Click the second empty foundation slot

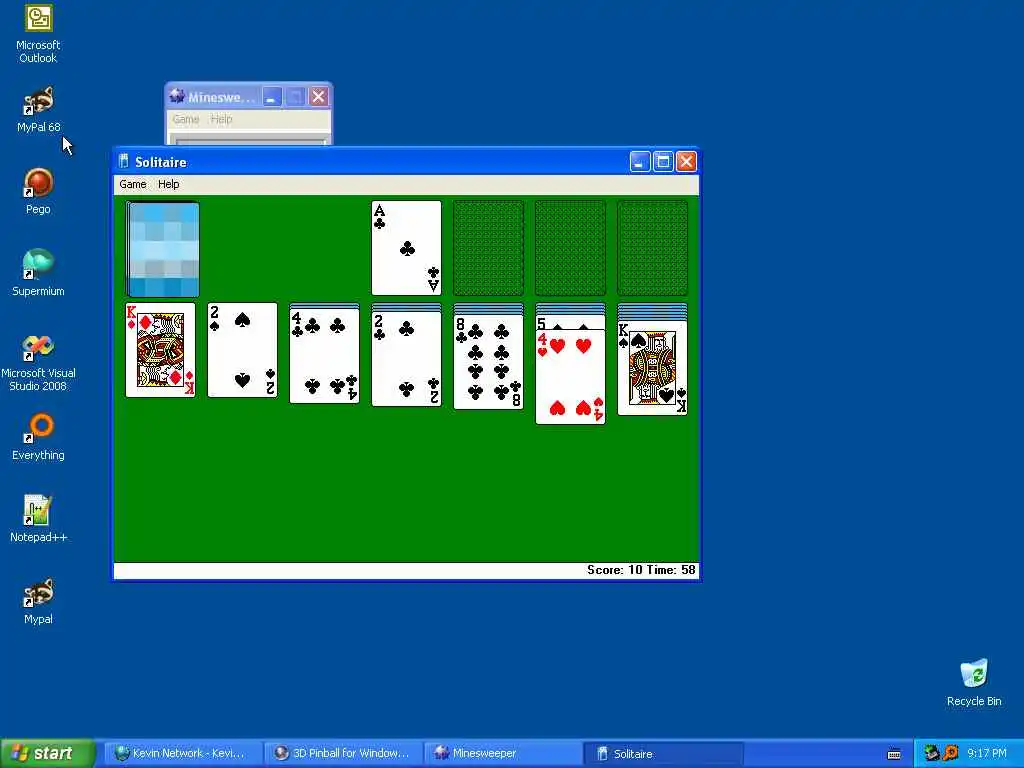488,248
